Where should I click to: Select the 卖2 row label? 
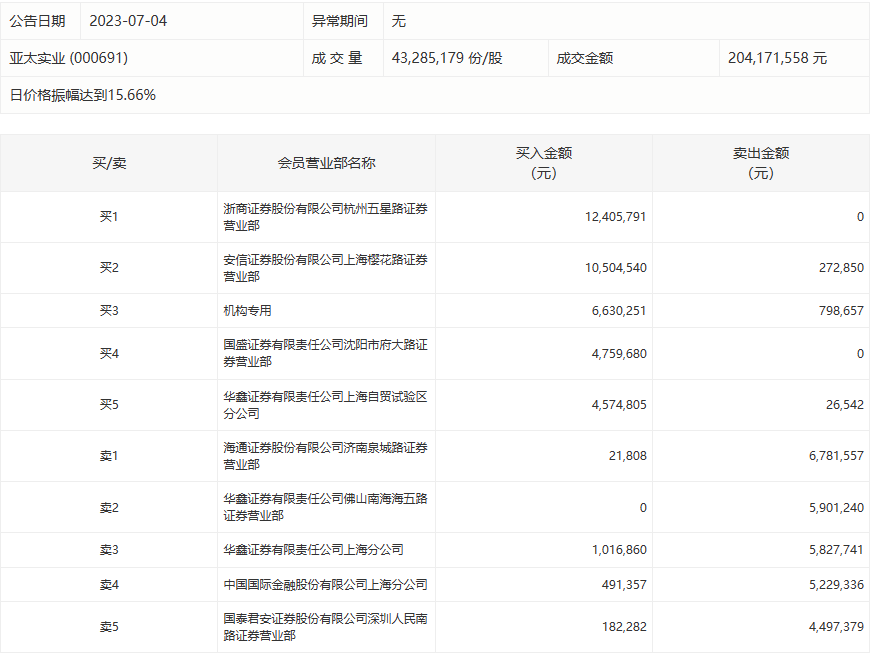click(109, 508)
